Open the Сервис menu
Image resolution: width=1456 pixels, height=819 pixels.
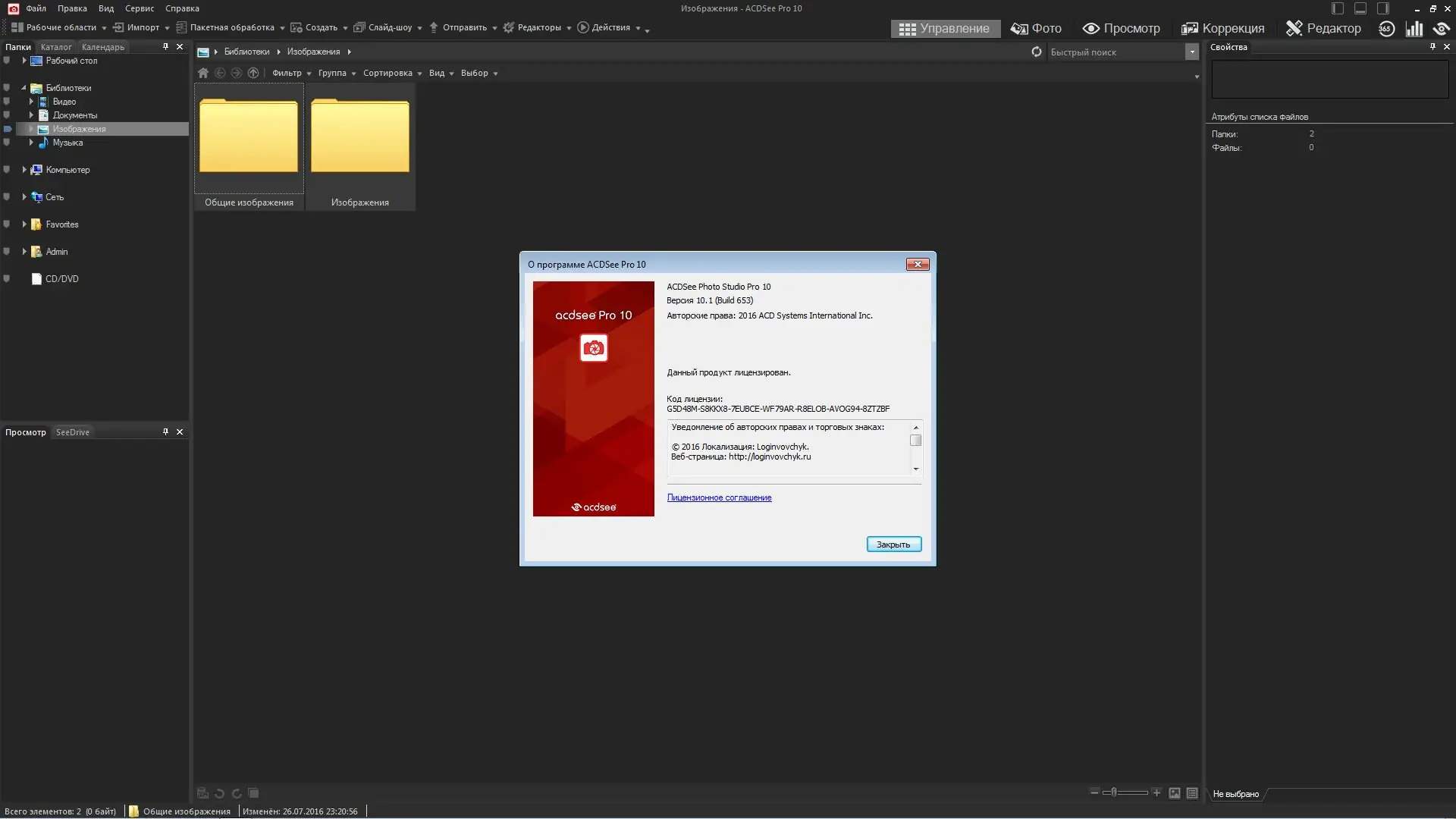pyautogui.click(x=139, y=8)
